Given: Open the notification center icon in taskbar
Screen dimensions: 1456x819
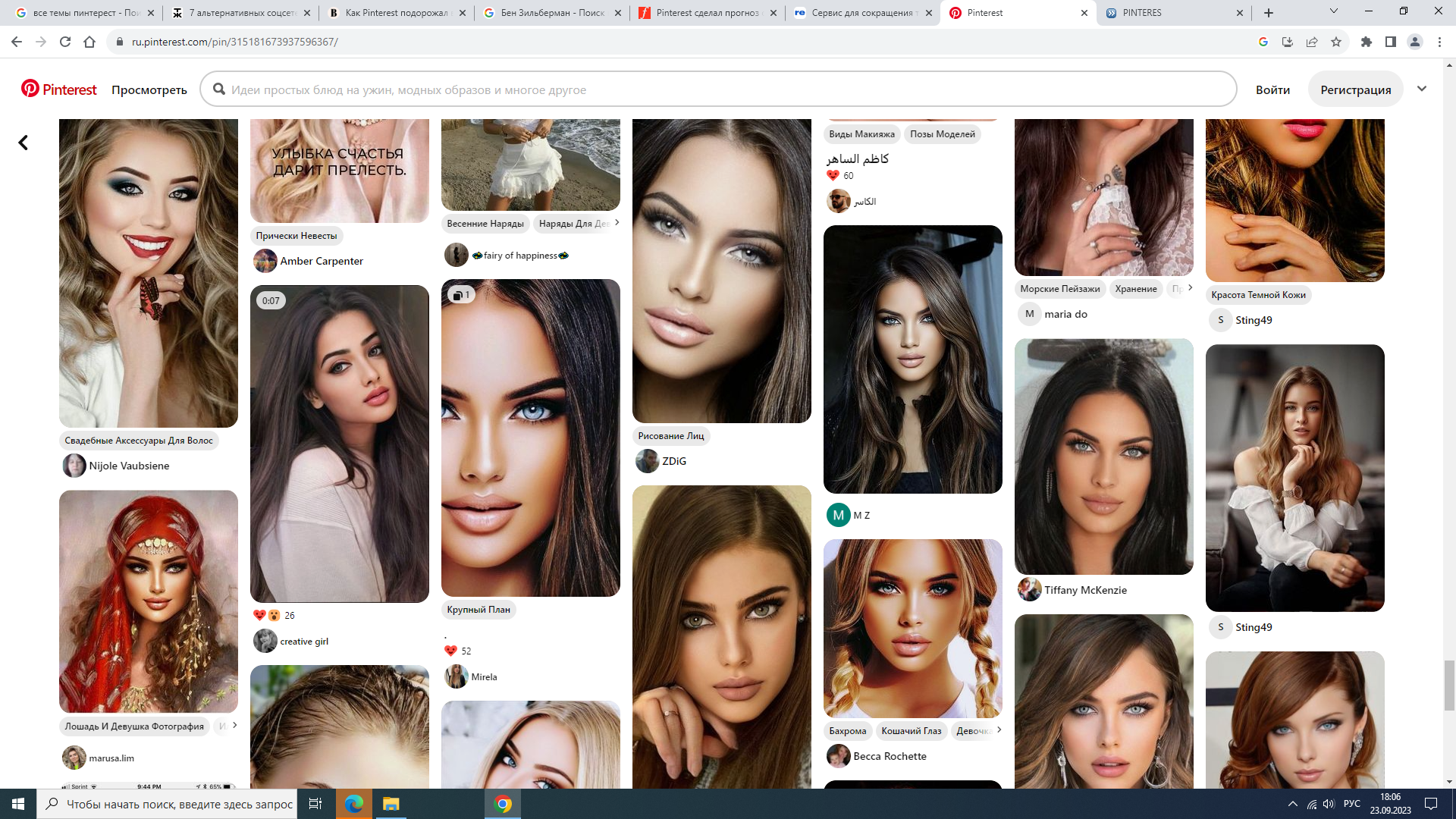Looking at the screenshot, I should [1431, 804].
